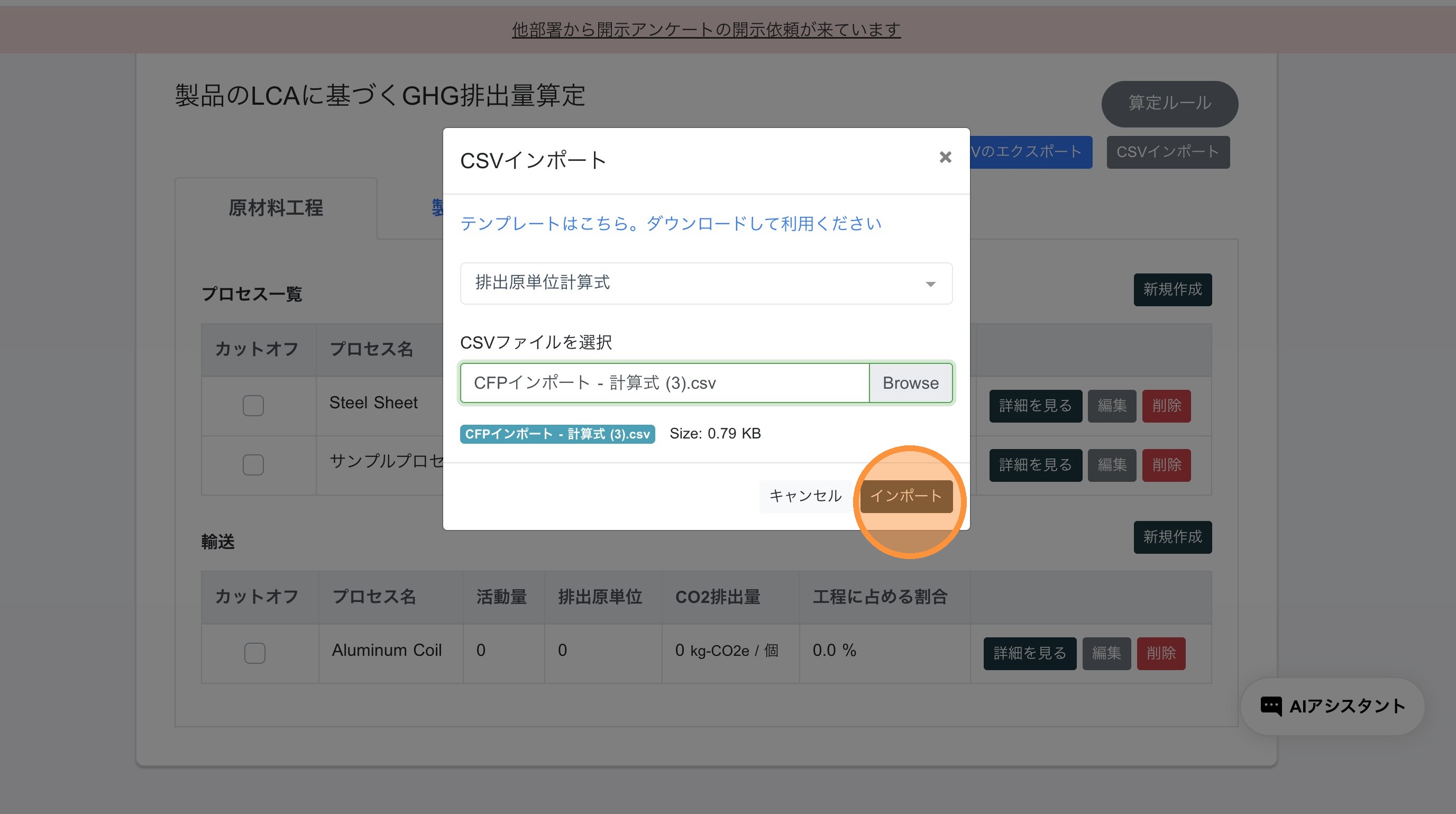
Task: Click the AI assistant chat icon
Action: point(1271,706)
